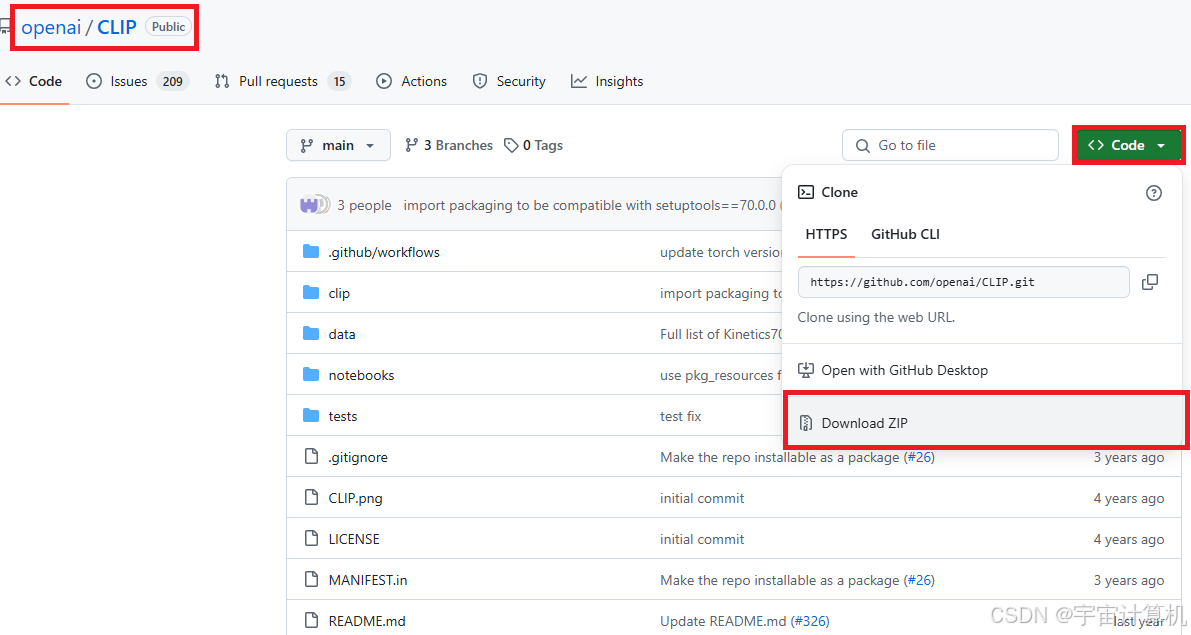Click the Clone terminal icon

click(x=806, y=192)
